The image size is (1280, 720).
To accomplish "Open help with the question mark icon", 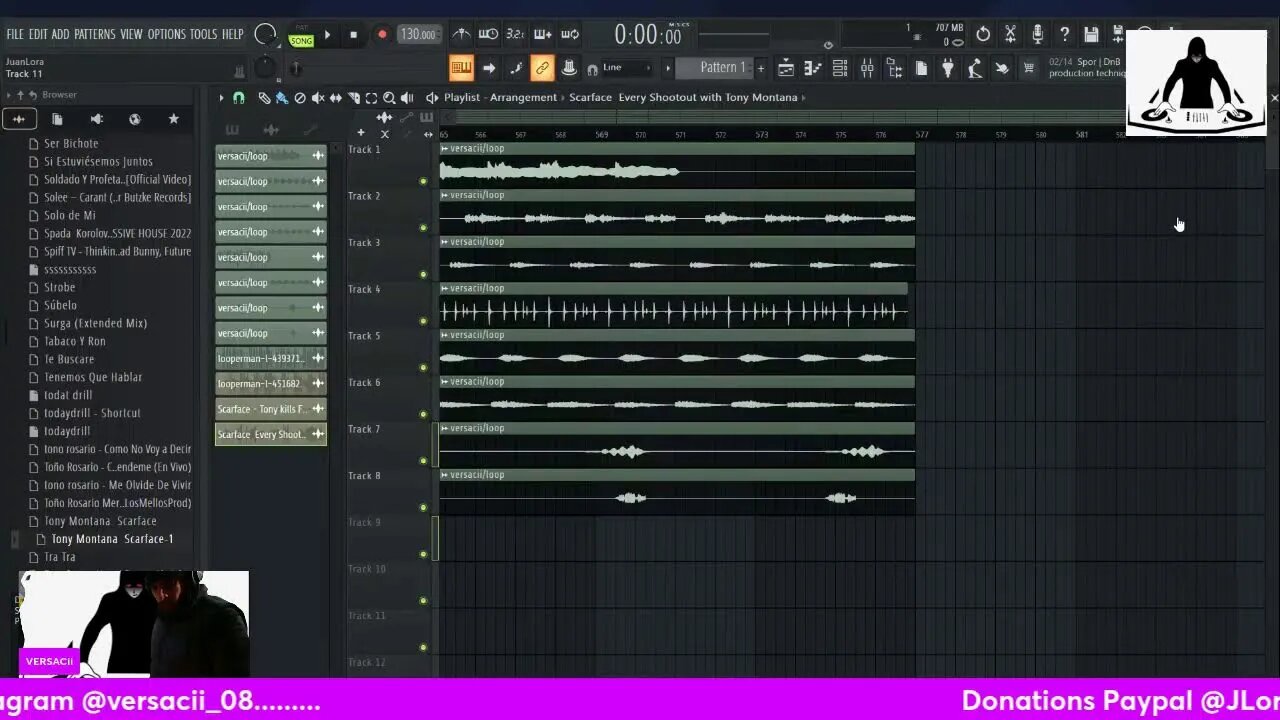I will pos(1064,35).
